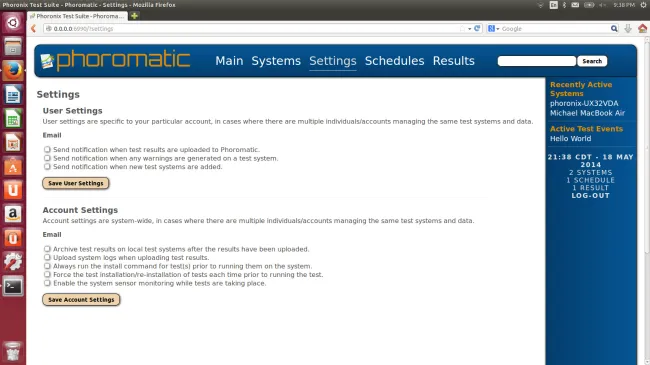Enable notification when test results are uploaded
650x365 pixels.
[x=47, y=149]
